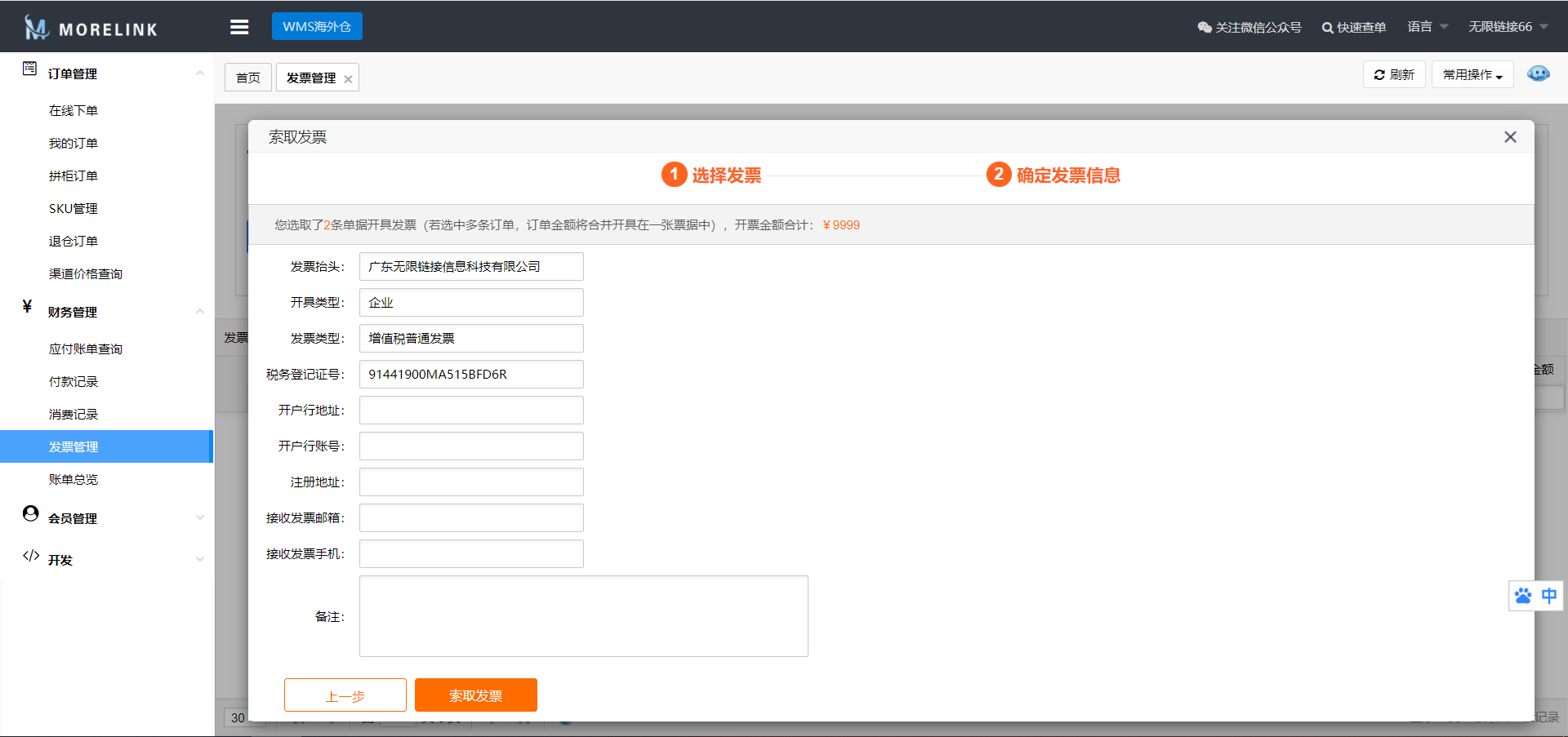Click the MORELINK logo
1568x737 pixels.
coord(91,28)
